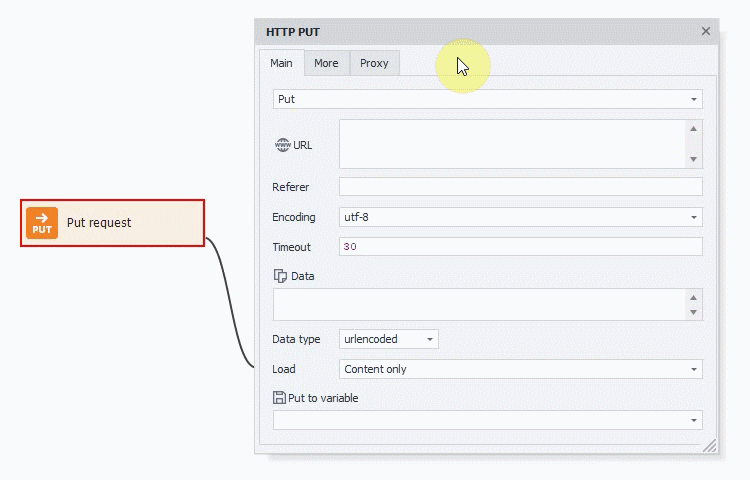Click into the Referer input field

click(x=521, y=186)
